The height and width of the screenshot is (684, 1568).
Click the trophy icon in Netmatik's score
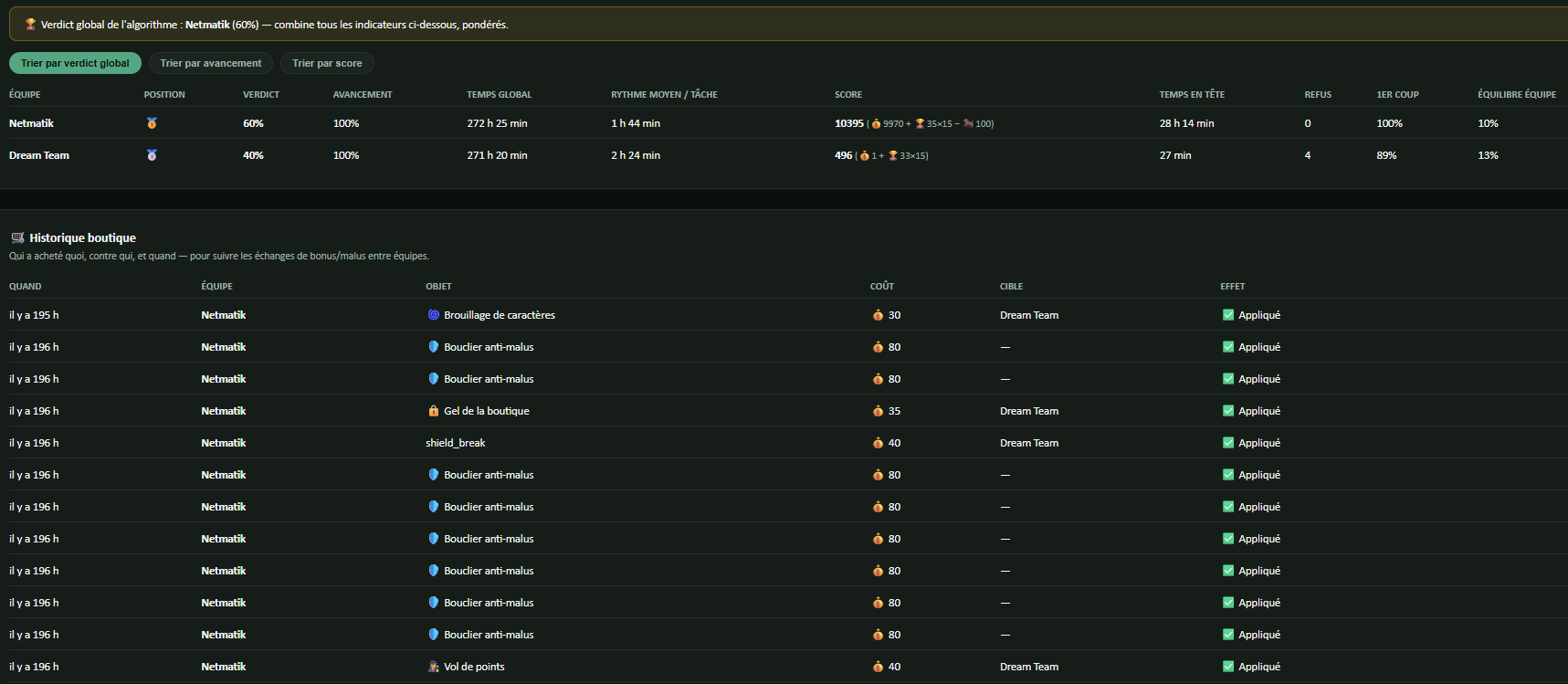coord(920,123)
